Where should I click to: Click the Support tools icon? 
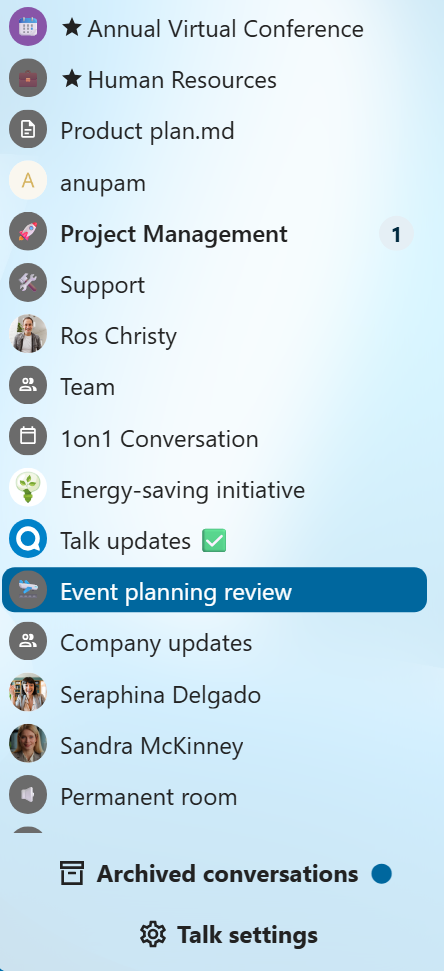coord(28,283)
